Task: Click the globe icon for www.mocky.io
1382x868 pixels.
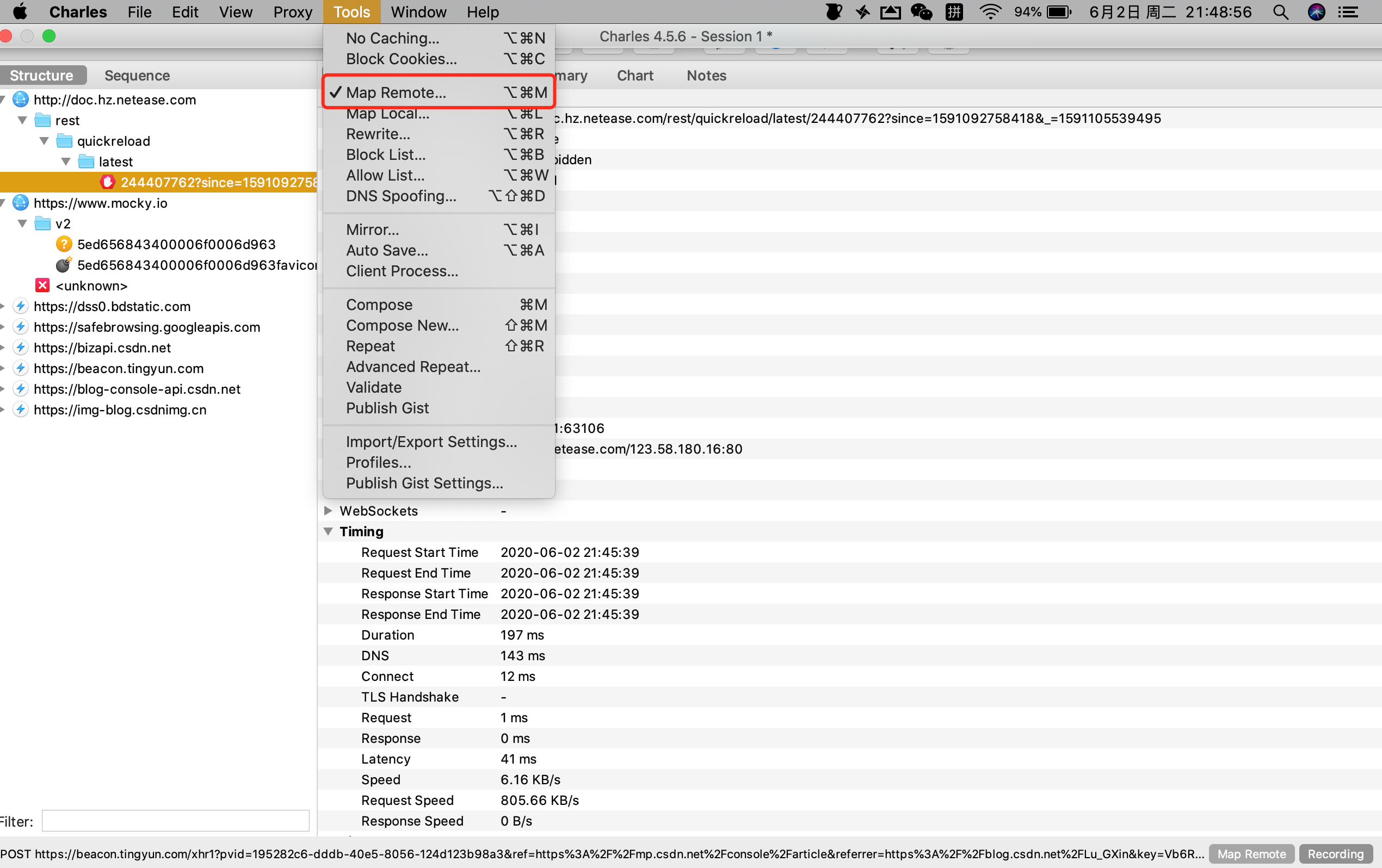Action: (x=21, y=202)
